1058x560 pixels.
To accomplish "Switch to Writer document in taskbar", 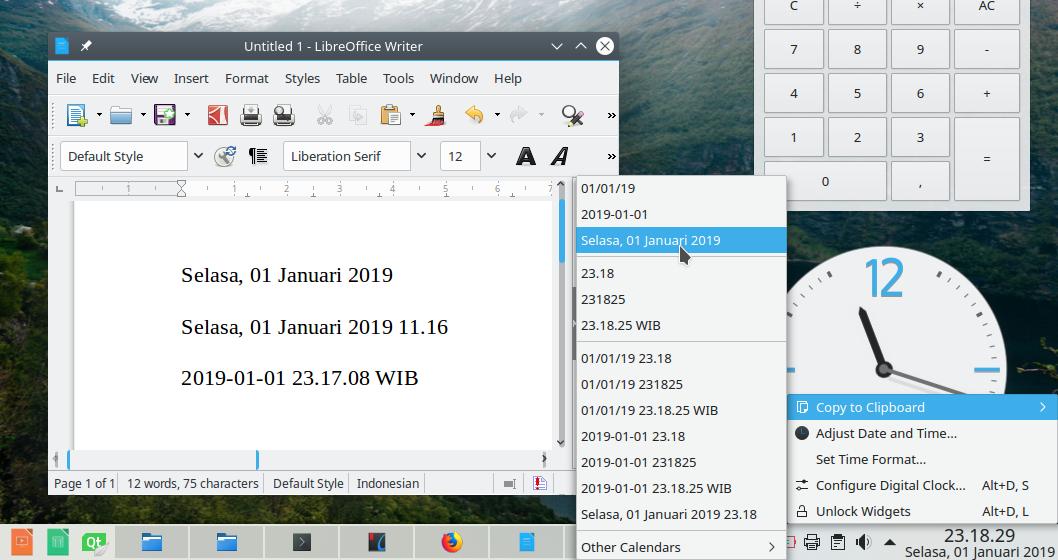I will coord(527,542).
